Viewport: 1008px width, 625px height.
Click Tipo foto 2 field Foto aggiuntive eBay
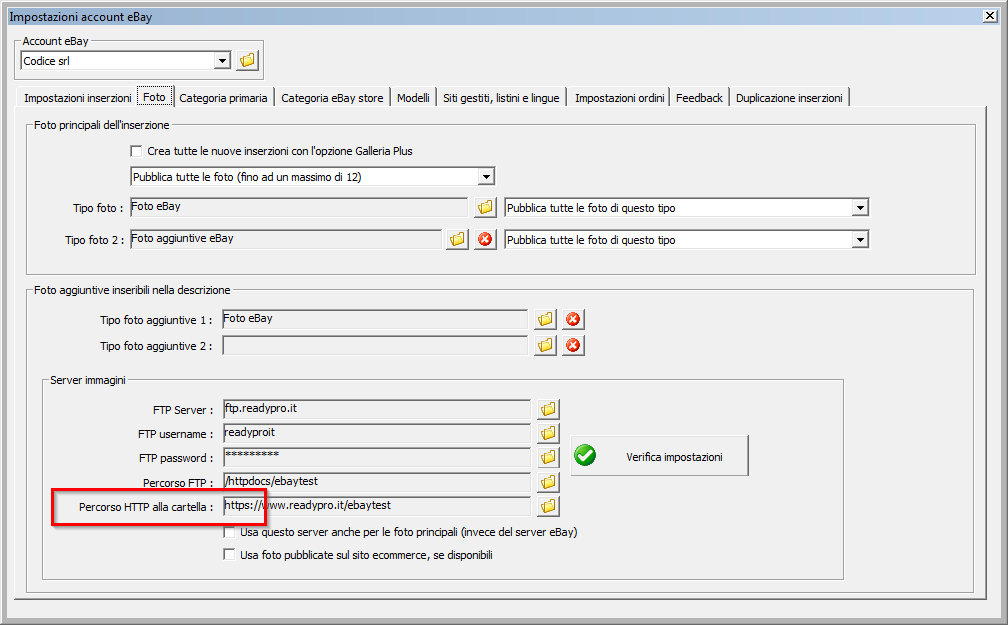pos(286,239)
